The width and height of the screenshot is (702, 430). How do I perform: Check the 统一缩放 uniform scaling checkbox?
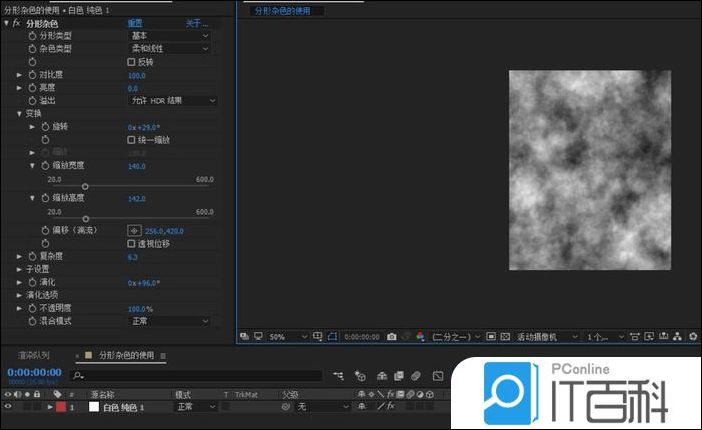(131, 140)
